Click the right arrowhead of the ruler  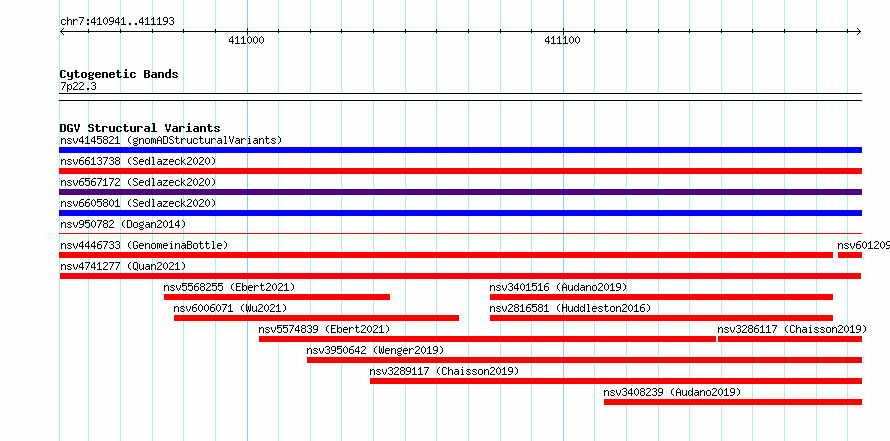click(859, 31)
